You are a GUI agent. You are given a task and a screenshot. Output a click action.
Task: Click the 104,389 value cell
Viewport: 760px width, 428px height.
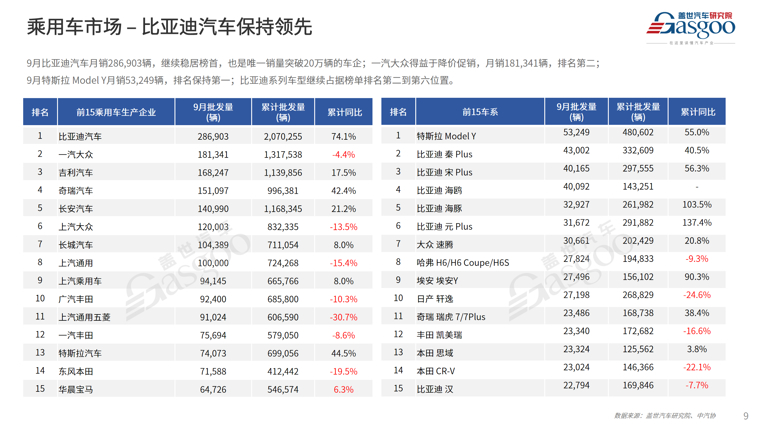(x=213, y=245)
